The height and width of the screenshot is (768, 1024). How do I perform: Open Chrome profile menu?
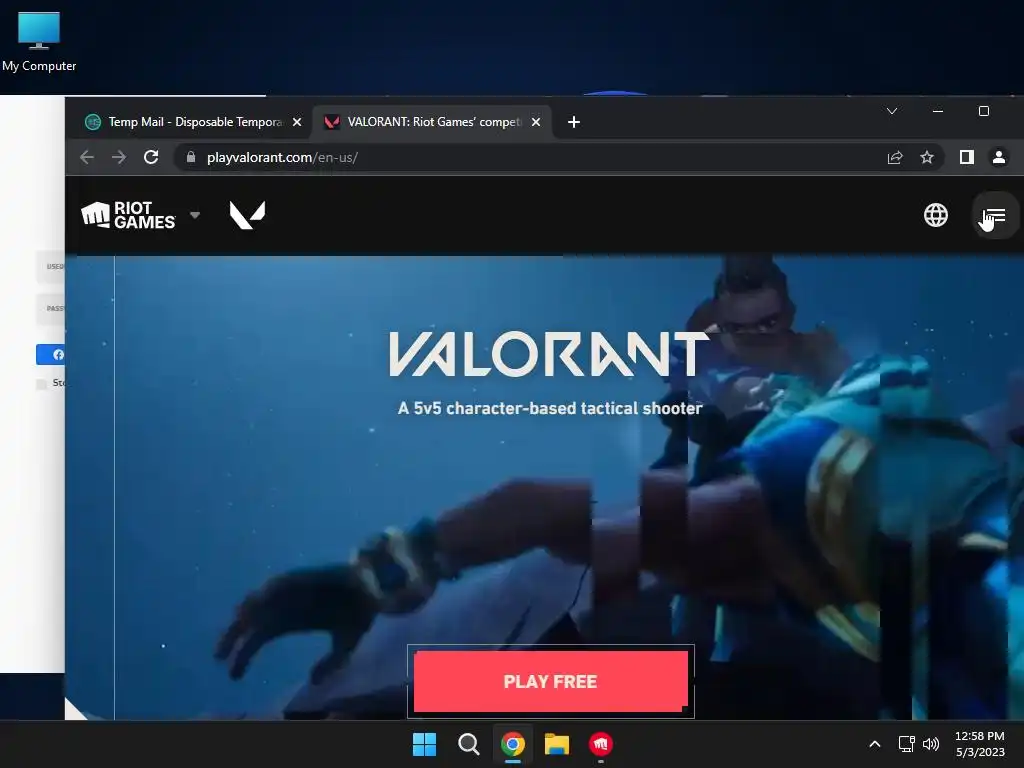tap(999, 157)
